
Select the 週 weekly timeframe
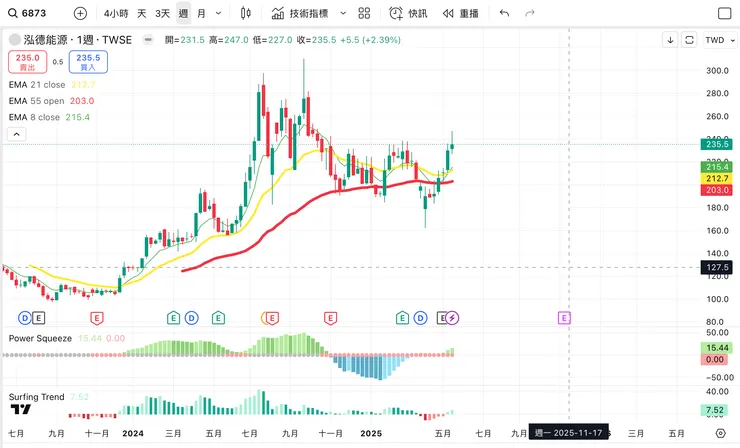coord(184,13)
